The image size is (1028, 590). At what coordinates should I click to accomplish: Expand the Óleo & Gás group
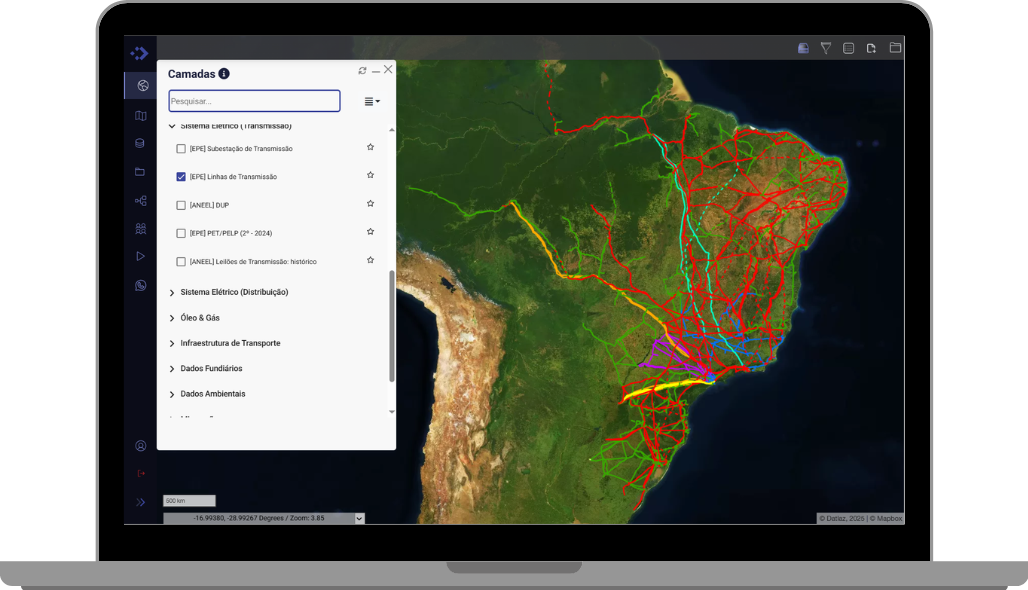[x=172, y=318]
